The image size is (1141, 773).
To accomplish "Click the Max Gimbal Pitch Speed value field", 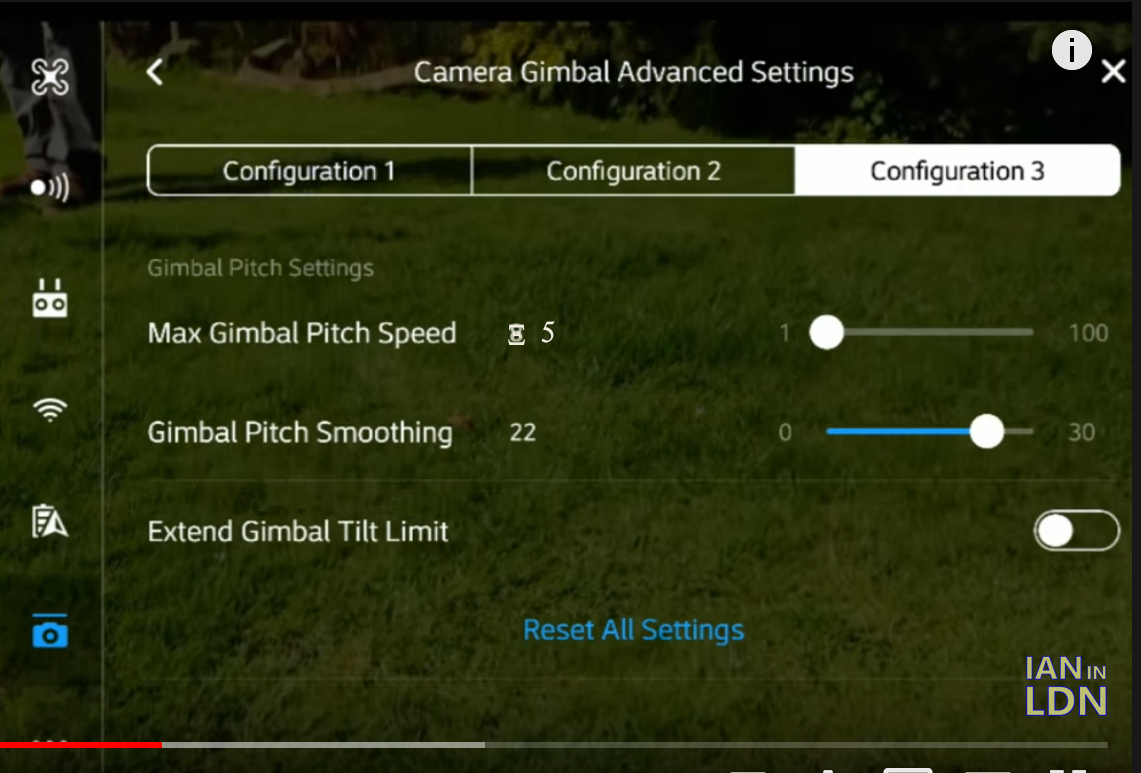I will [x=530, y=332].
